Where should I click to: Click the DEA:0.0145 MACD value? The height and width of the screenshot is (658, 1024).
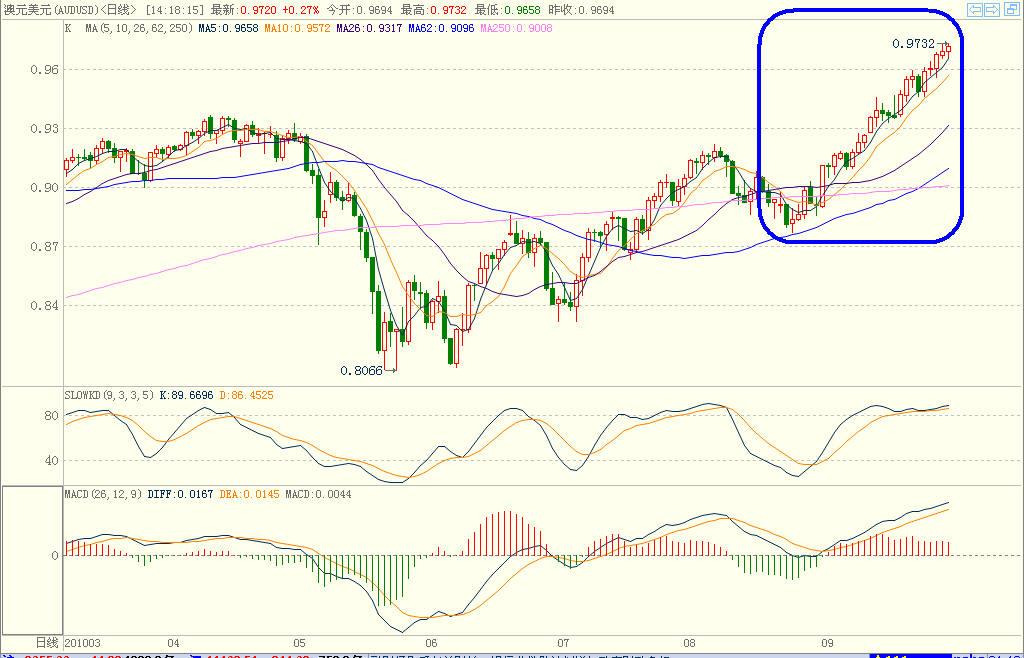tap(249, 494)
